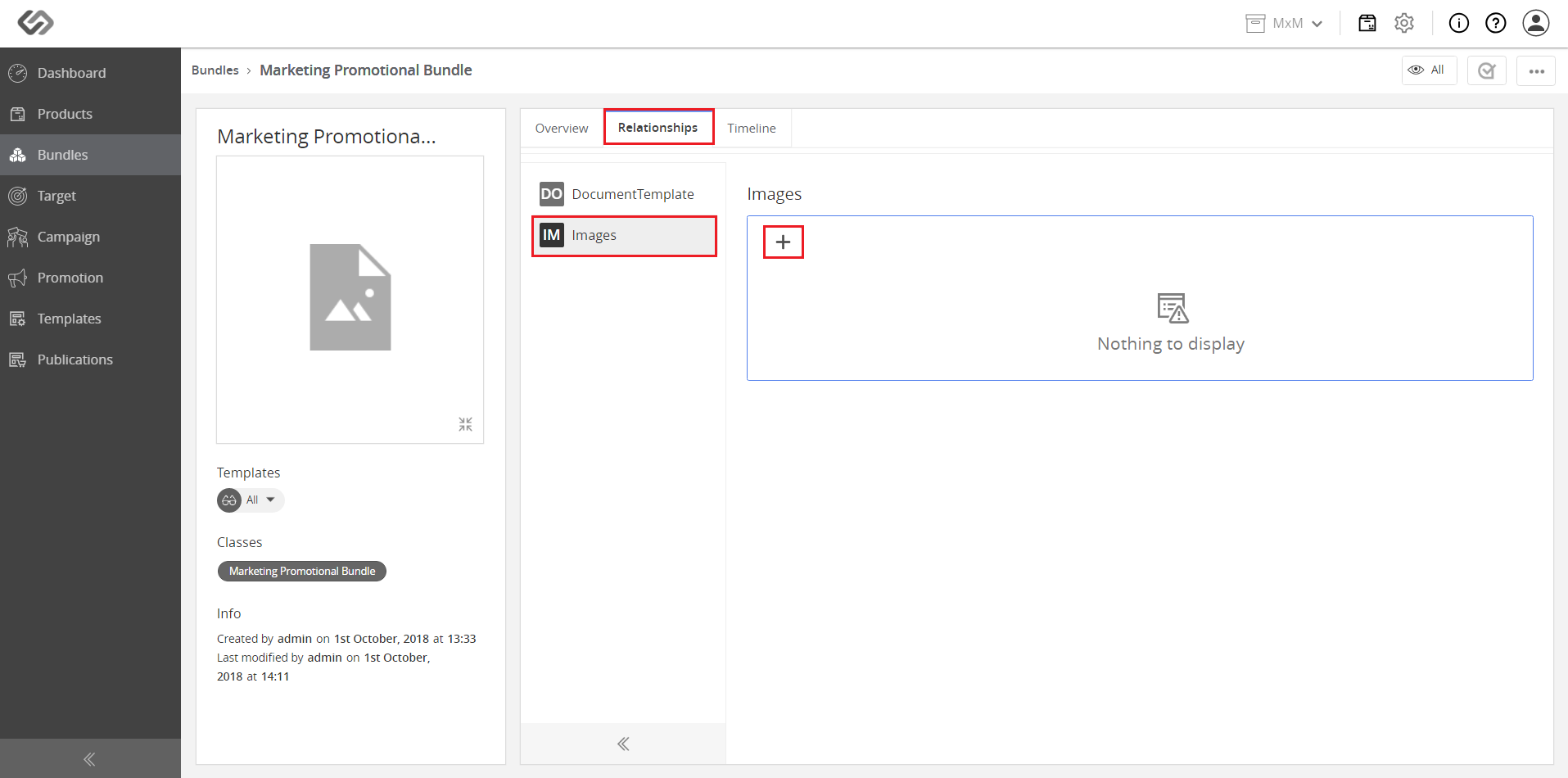The image size is (1568, 778).
Task: Click the Nothing to display message icon
Action: 1173,308
